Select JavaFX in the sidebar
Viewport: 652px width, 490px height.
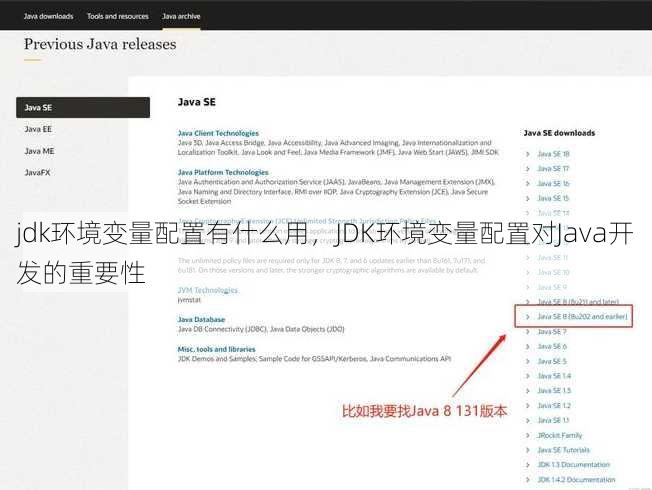tap(37, 173)
